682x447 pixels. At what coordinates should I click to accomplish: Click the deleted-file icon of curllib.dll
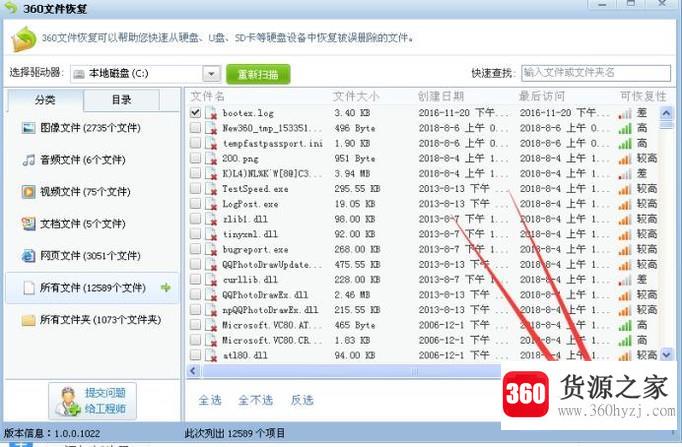pyautogui.click(x=211, y=280)
